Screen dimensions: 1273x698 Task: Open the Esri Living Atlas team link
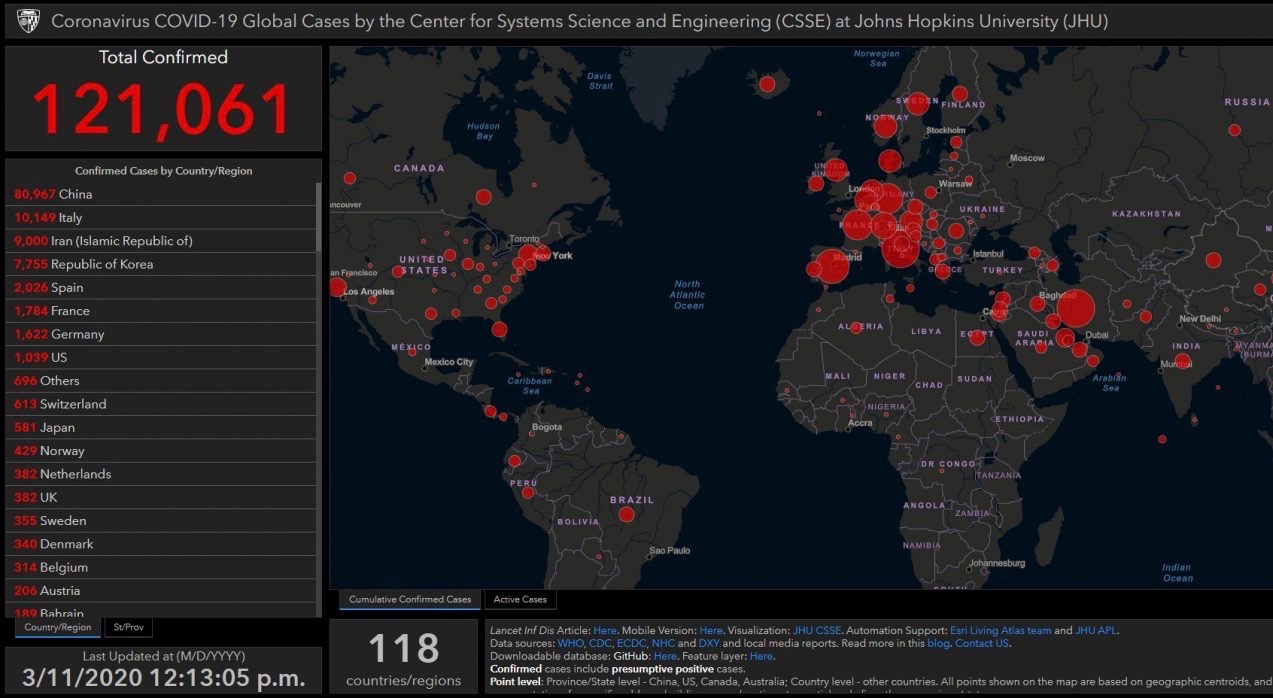(999, 631)
